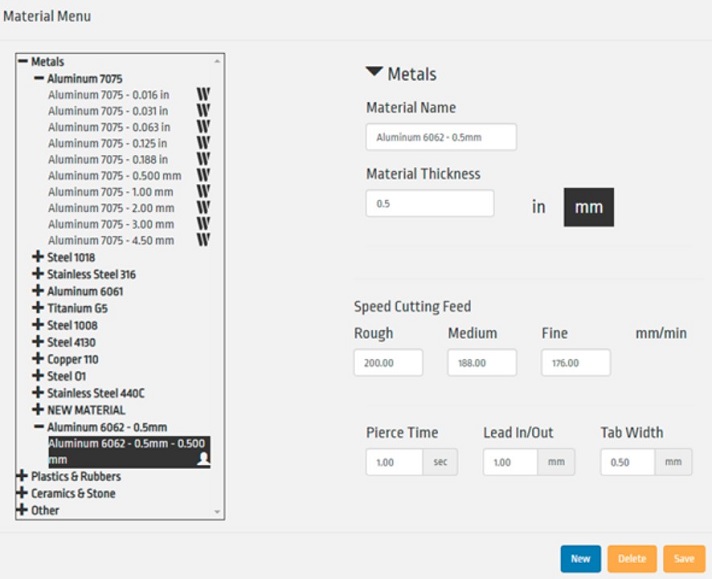
Task: Click the W icon next to Aluminum 7075 - 0.125 in
Action: click(x=203, y=143)
